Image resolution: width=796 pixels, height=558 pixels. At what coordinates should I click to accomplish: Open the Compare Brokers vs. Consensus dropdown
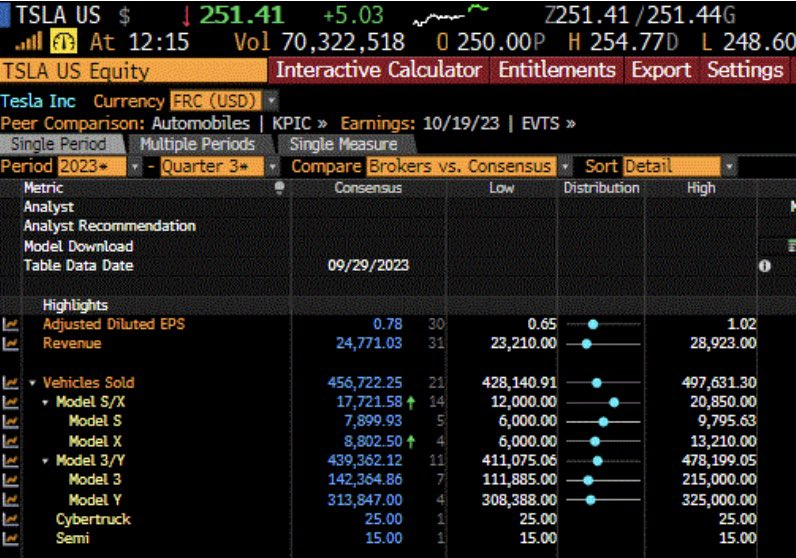(x=564, y=167)
